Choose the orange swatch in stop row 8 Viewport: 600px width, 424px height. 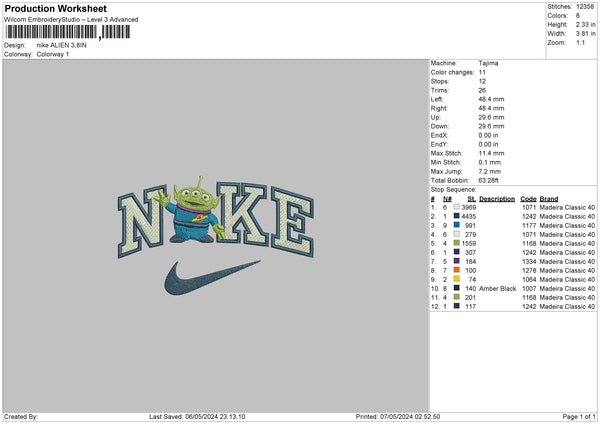pyautogui.click(x=457, y=270)
